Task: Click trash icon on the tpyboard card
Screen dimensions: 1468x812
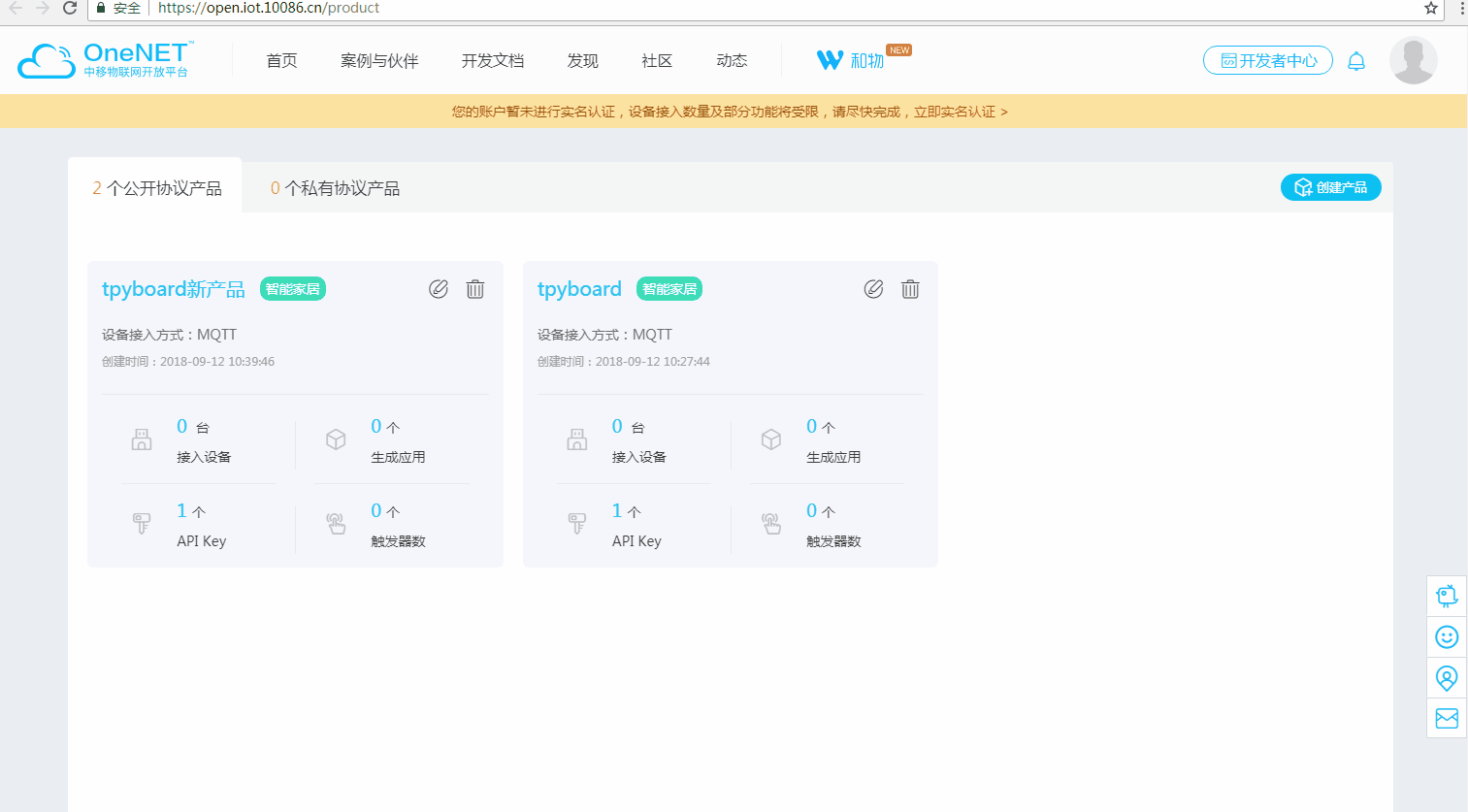Action: pyautogui.click(x=910, y=289)
